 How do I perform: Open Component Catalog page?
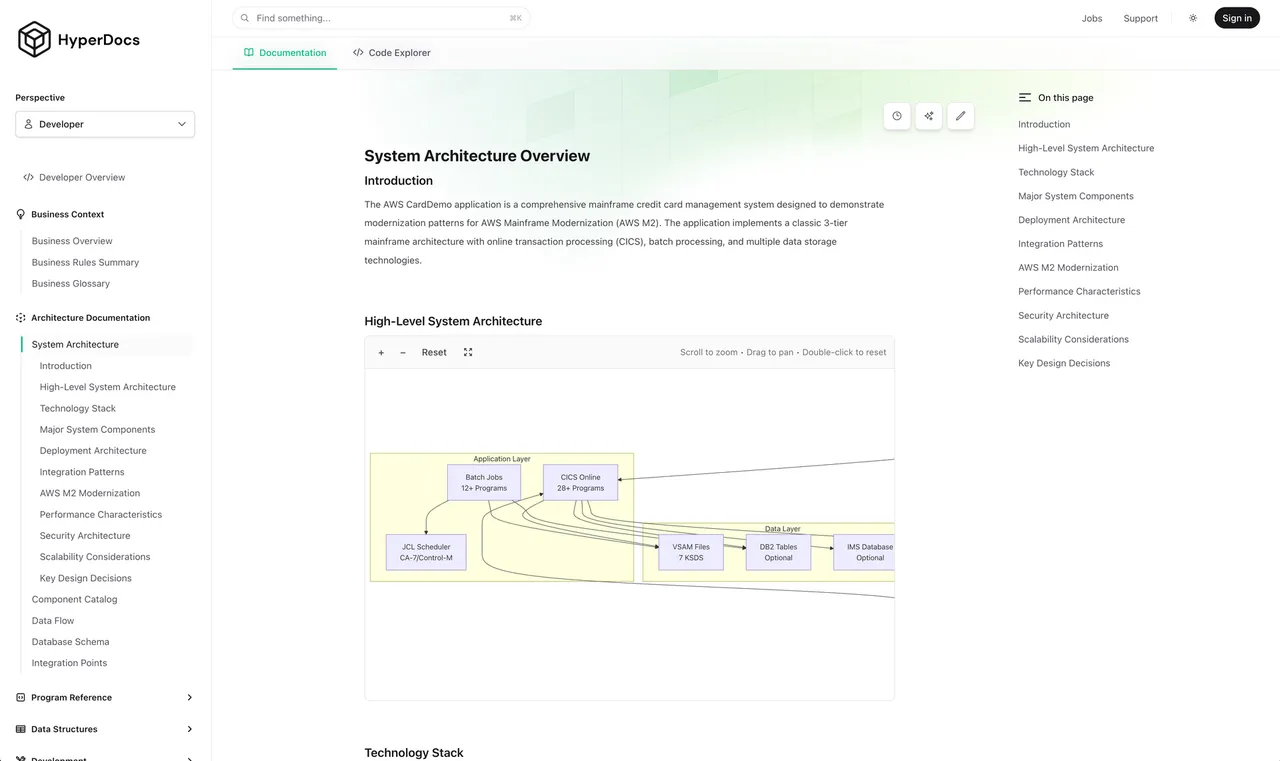pyautogui.click(x=74, y=600)
